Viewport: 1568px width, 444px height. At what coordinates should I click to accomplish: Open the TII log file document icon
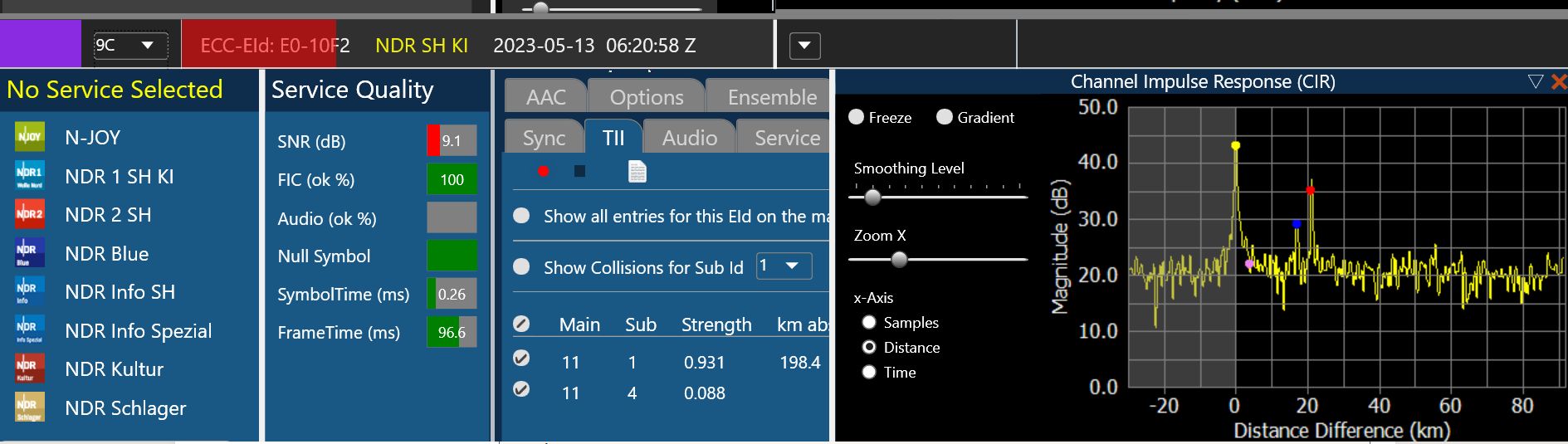pos(637,171)
